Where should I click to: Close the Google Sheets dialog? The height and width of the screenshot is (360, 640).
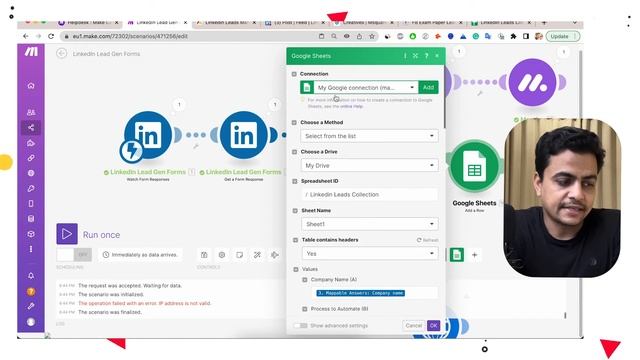click(437, 56)
